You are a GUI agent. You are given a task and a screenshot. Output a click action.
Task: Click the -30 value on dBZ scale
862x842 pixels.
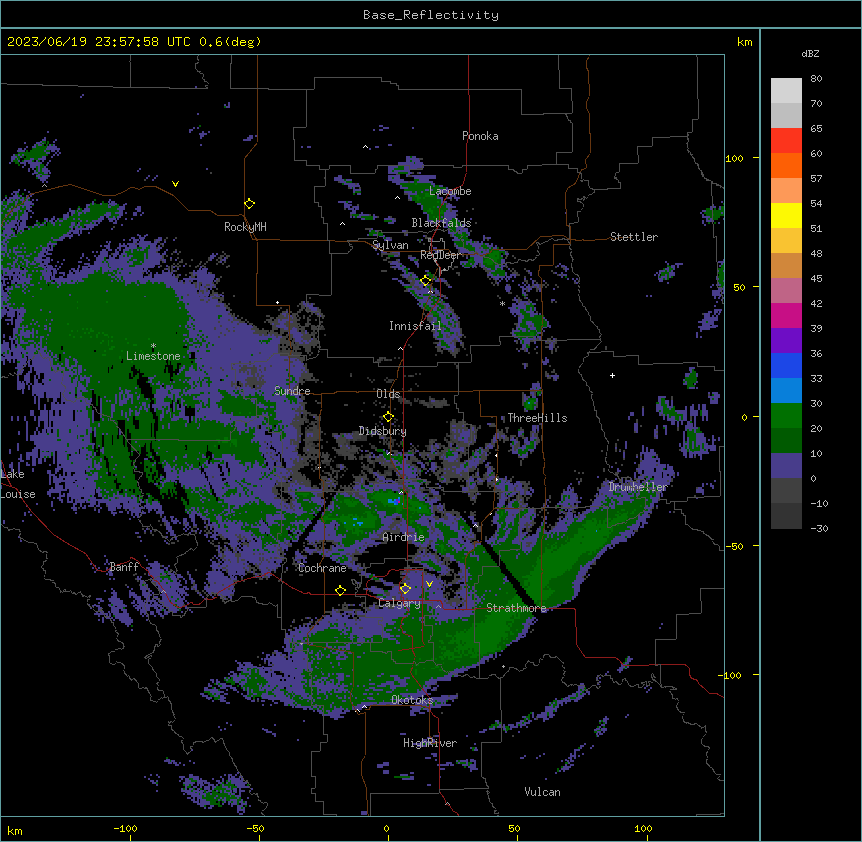pos(820,529)
